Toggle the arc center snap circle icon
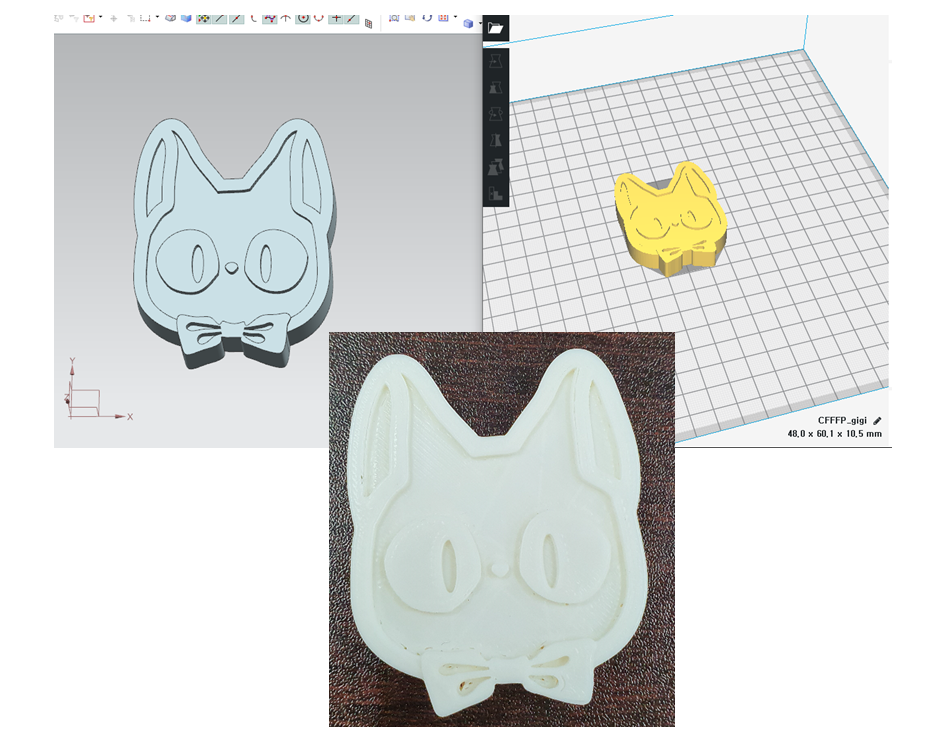The width and height of the screenshot is (932, 748). [303, 18]
